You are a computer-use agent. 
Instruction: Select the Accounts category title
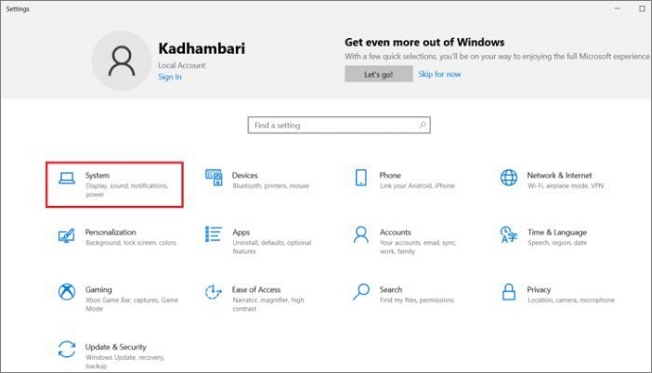coord(395,232)
